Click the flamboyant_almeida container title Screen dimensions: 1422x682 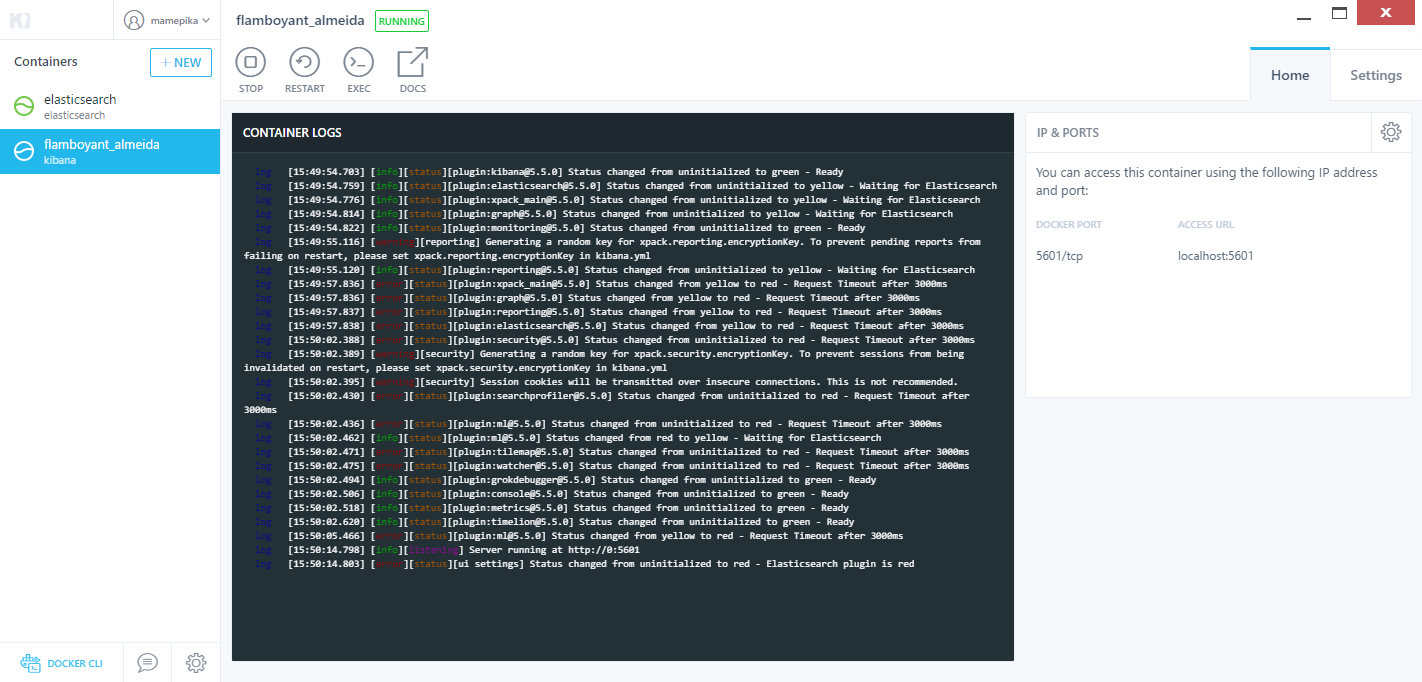pyautogui.click(x=300, y=21)
